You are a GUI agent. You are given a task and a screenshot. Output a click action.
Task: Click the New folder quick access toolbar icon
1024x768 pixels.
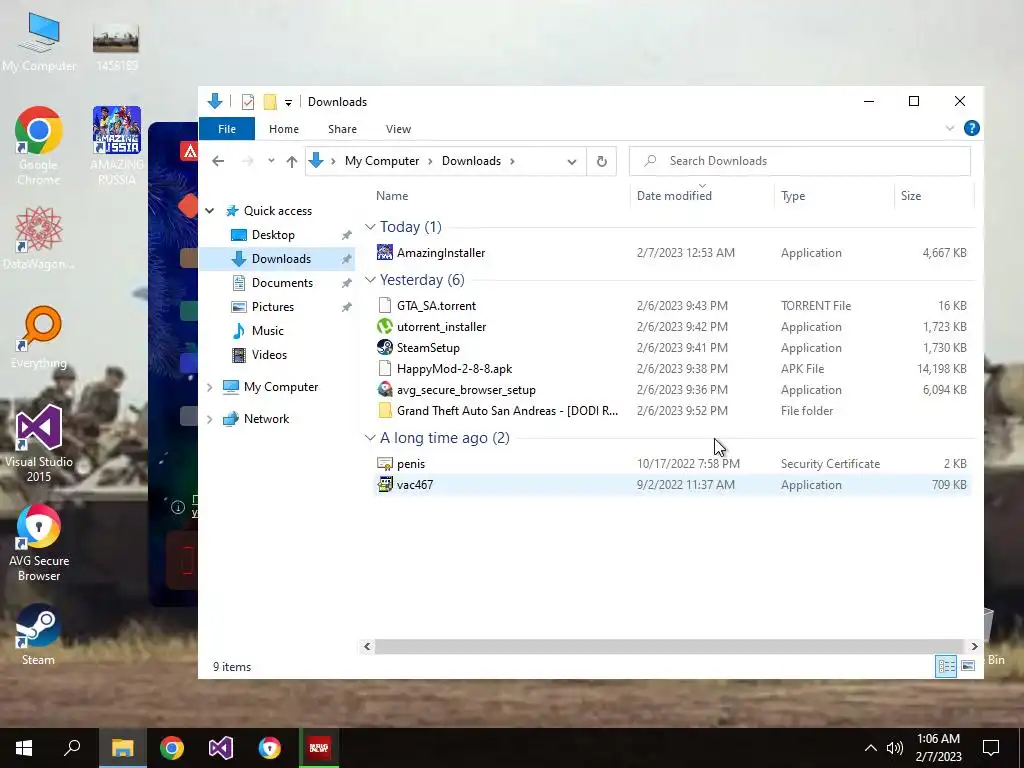coord(270,102)
